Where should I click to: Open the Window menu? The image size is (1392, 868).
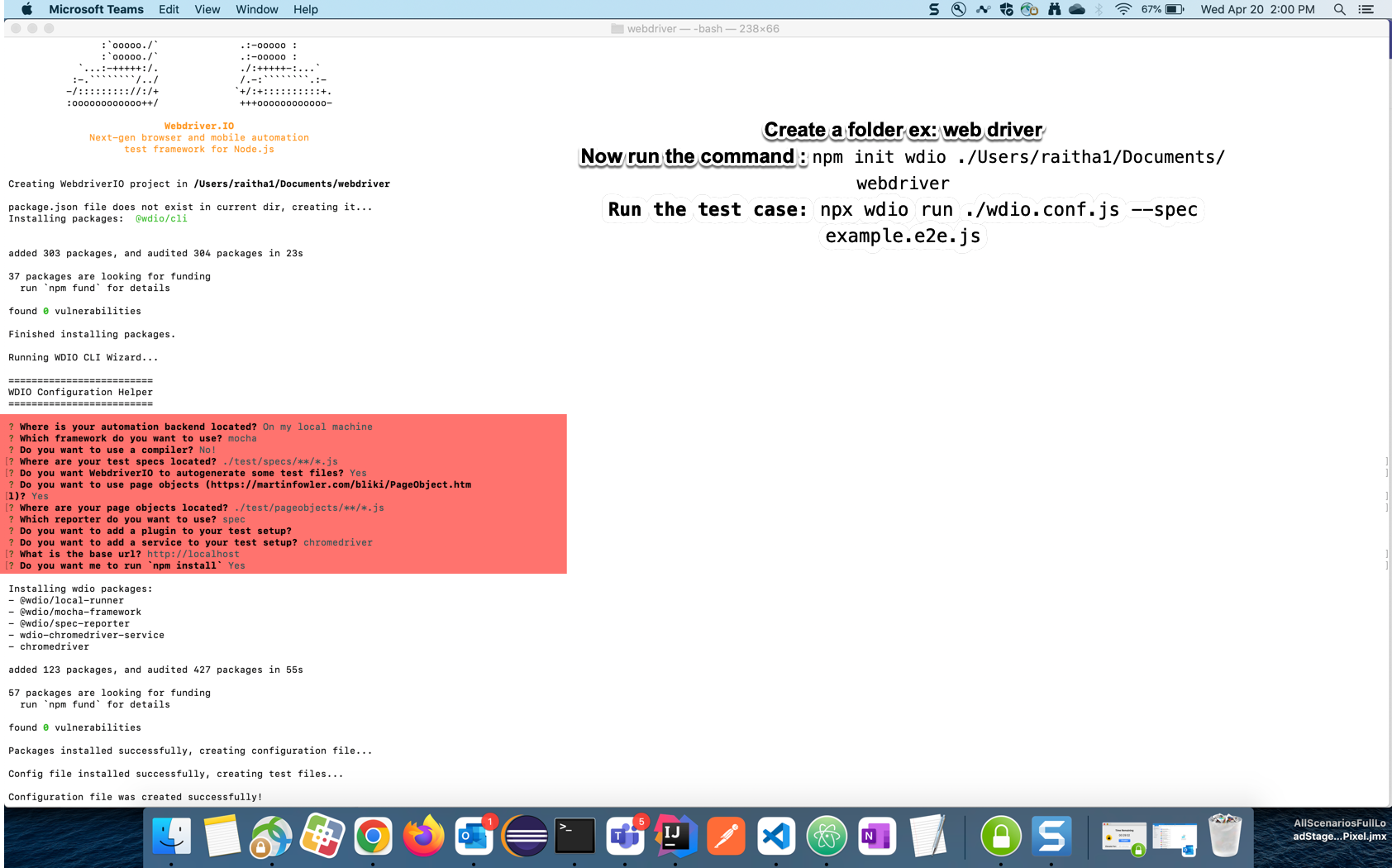pos(257,9)
